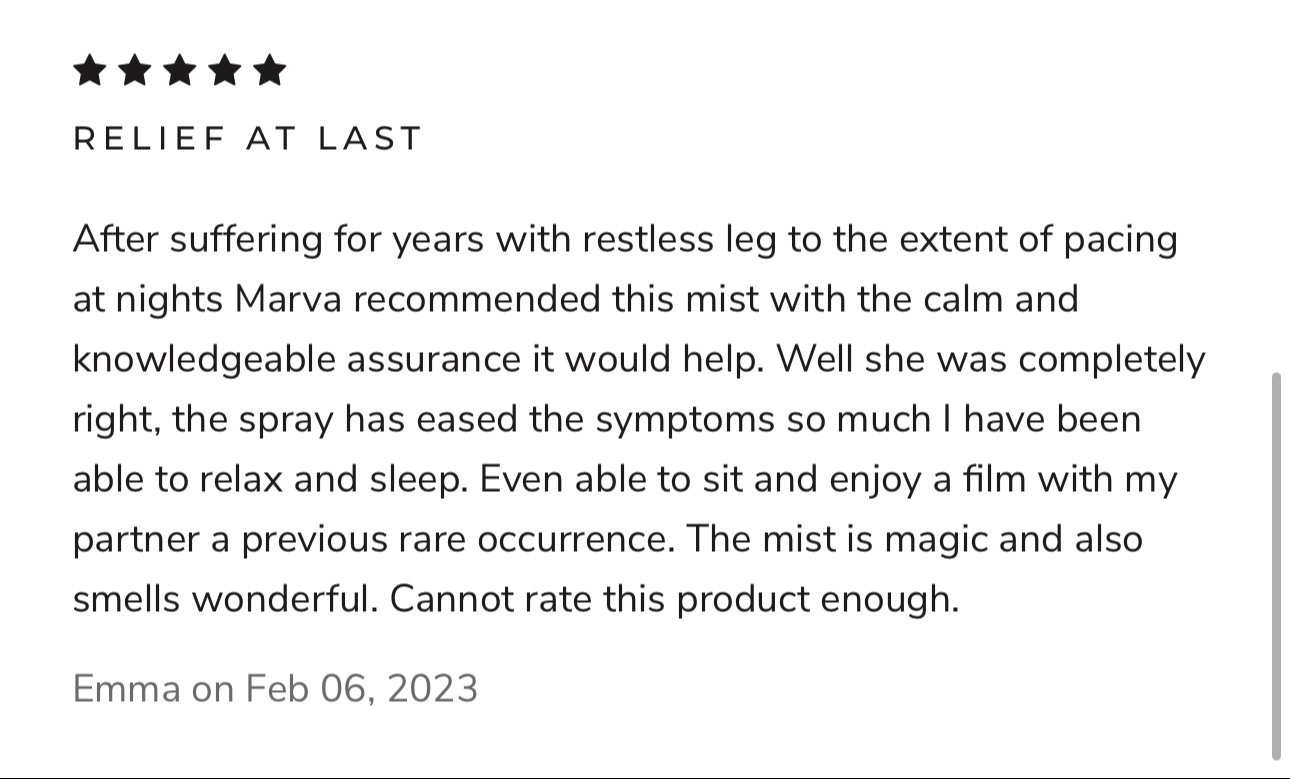
Task: Click the first star in the rating
Action: [89, 71]
